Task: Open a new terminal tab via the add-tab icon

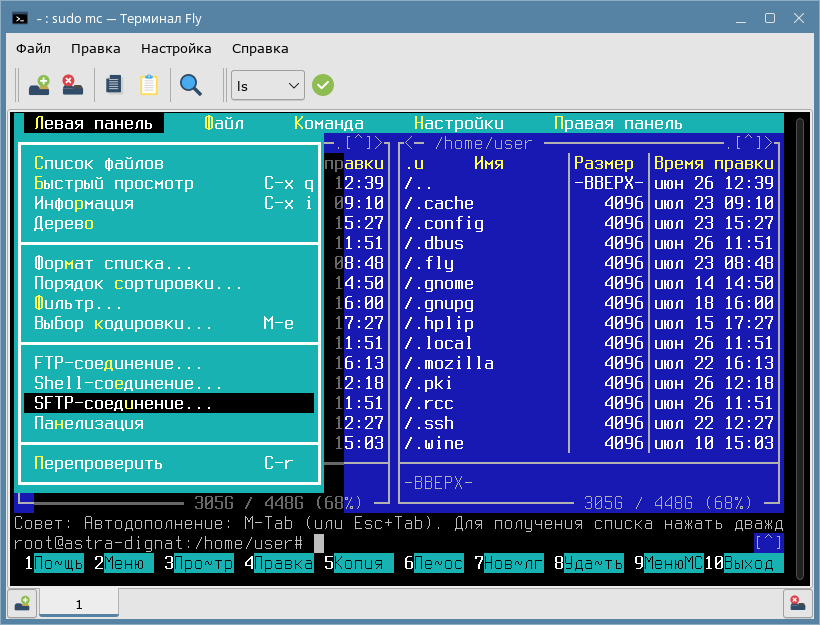Action: point(38,85)
